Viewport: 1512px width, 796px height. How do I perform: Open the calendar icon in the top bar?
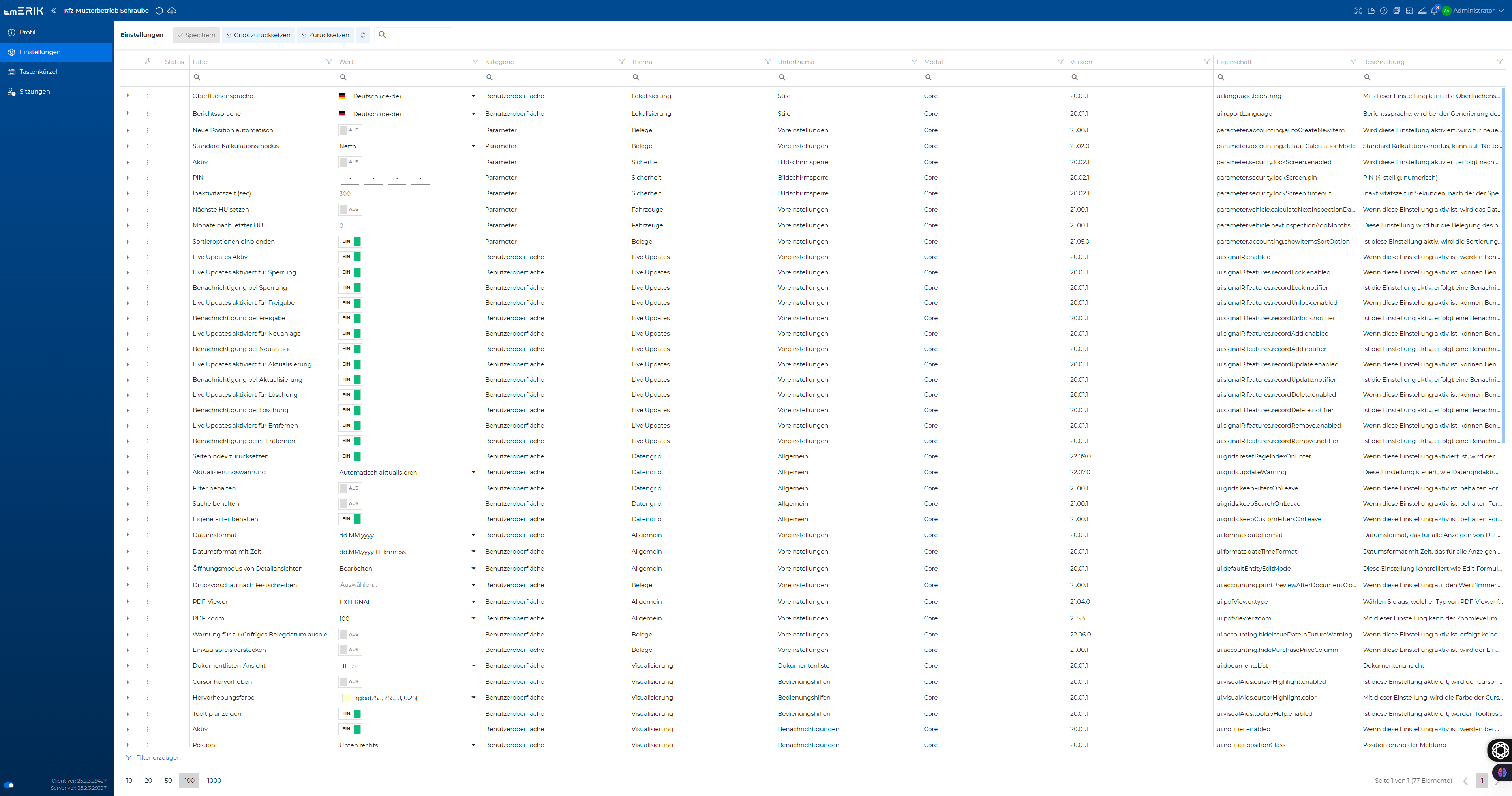1409,11
